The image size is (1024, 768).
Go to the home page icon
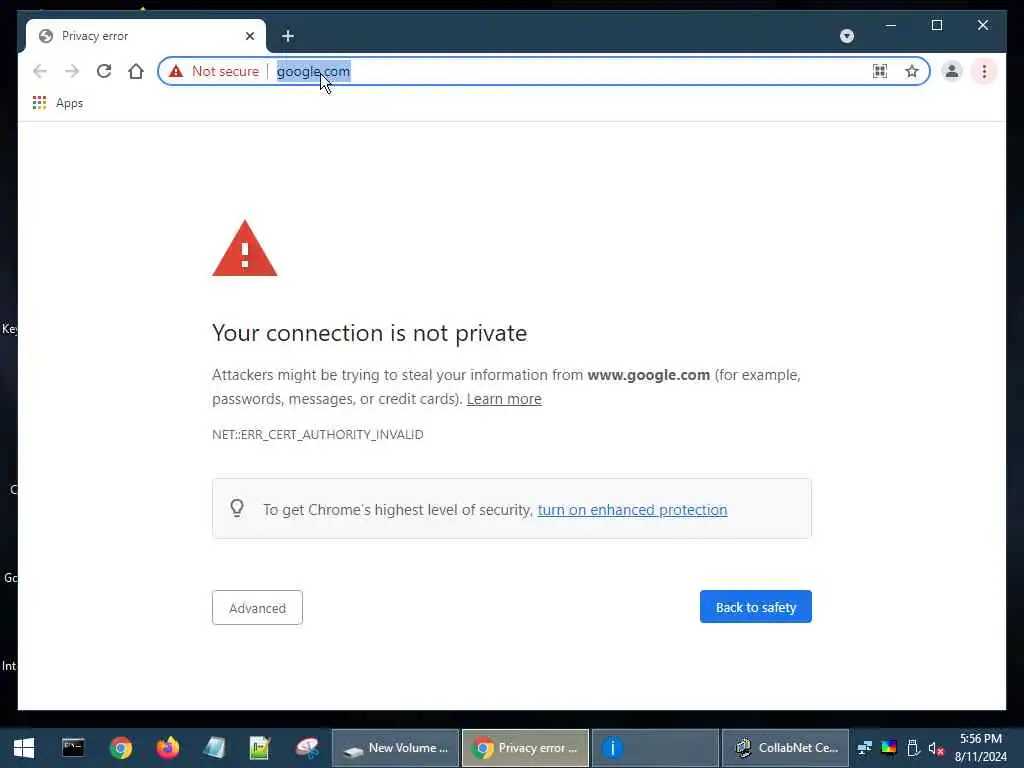[136, 71]
